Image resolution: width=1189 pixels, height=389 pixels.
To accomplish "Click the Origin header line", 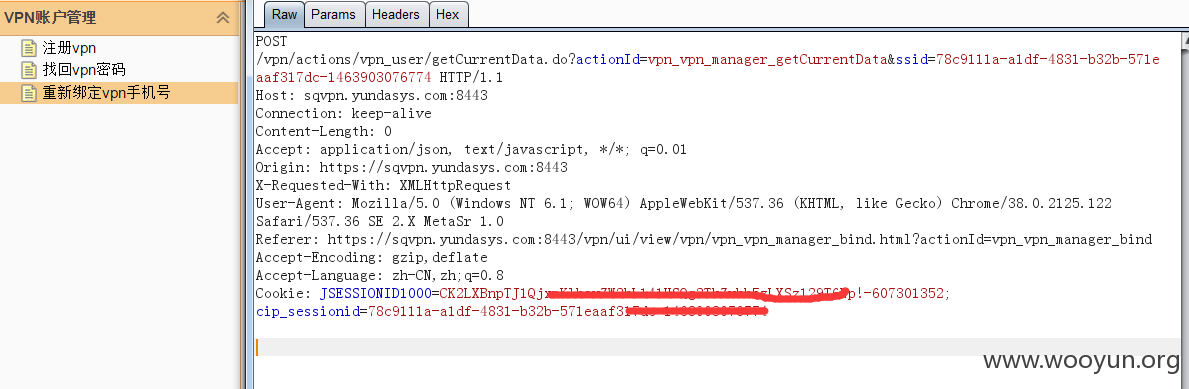I will coord(412,168).
